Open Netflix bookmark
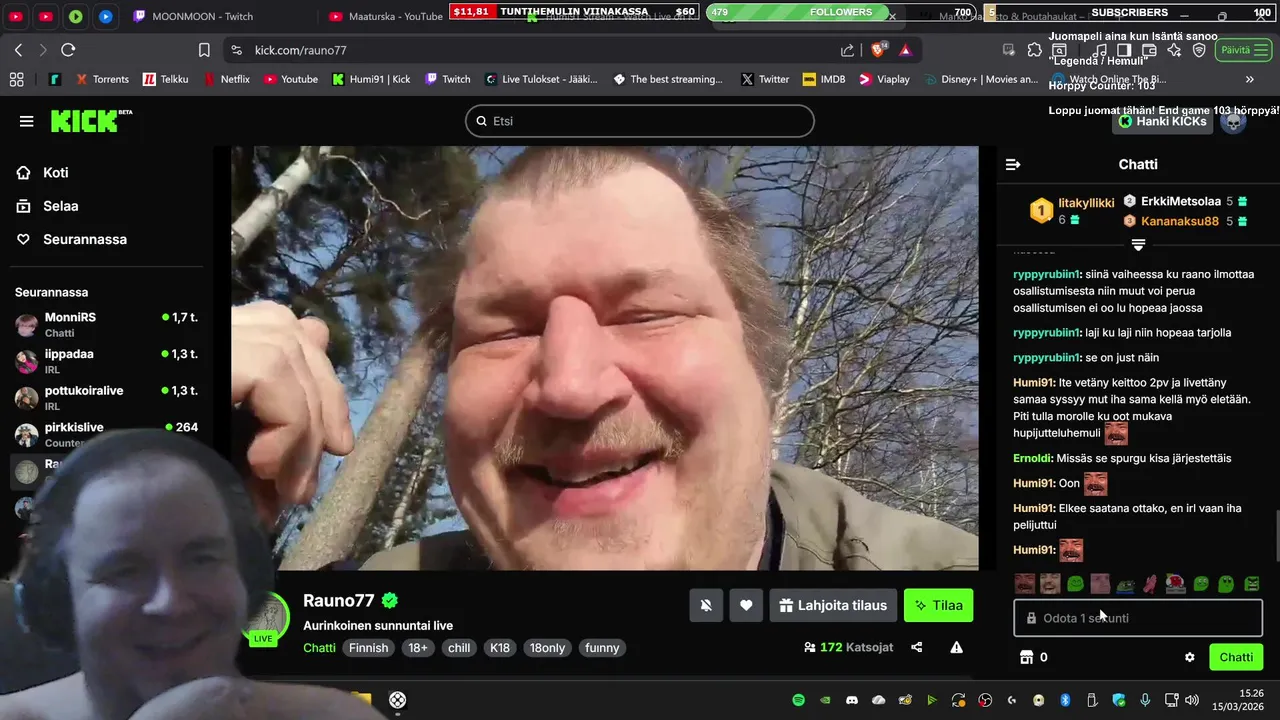The image size is (1280, 720). click(x=226, y=79)
